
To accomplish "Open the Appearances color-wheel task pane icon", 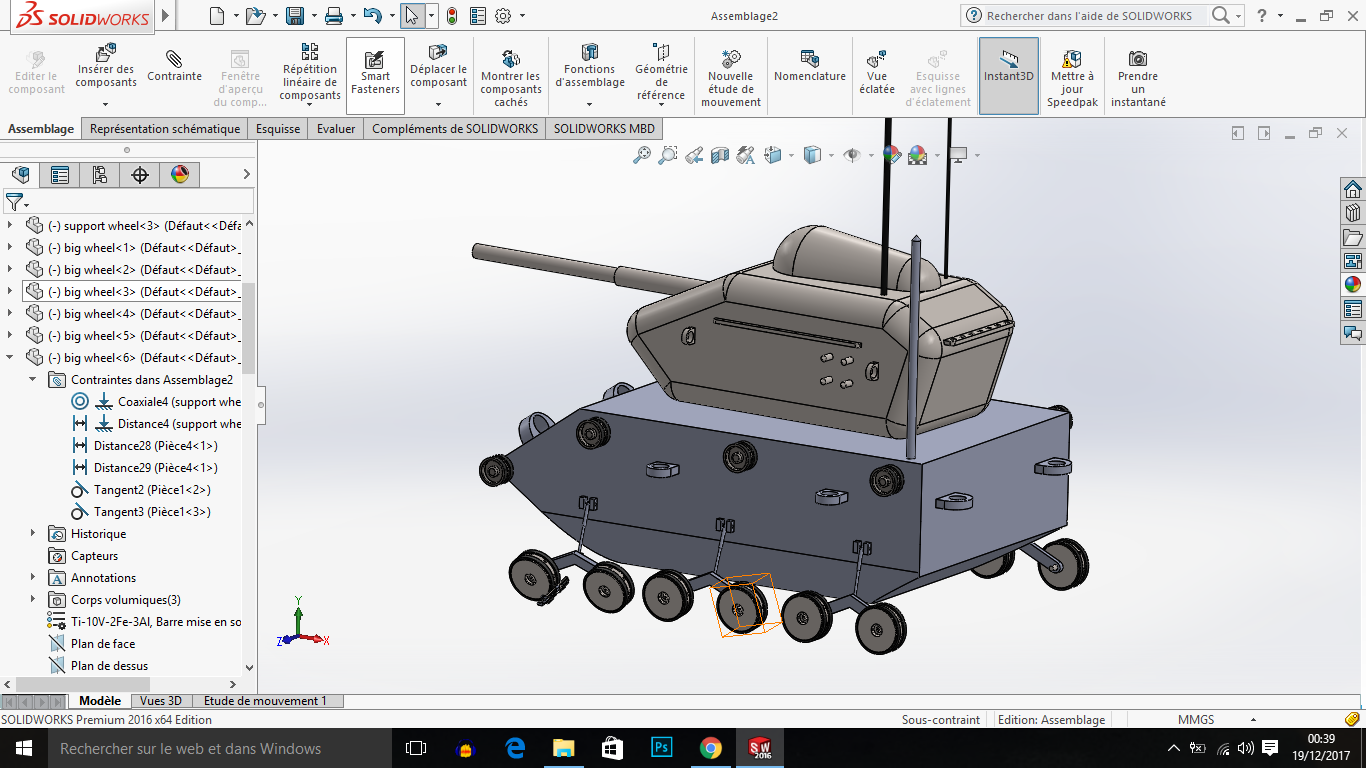I will pos(1353,284).
